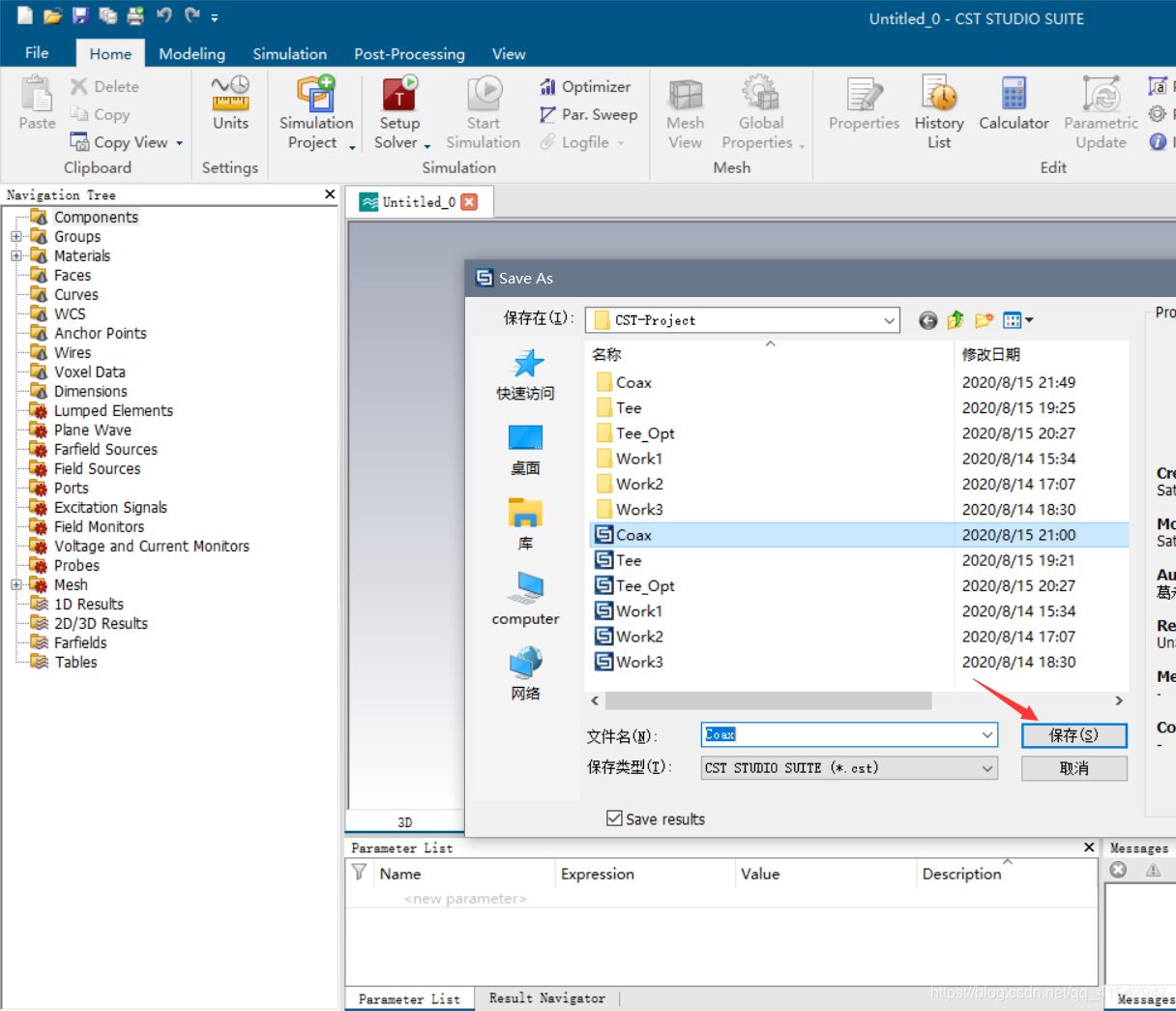Open the File menu
The width and height of the screenshot is (1176, 1011).
[37, 53]
